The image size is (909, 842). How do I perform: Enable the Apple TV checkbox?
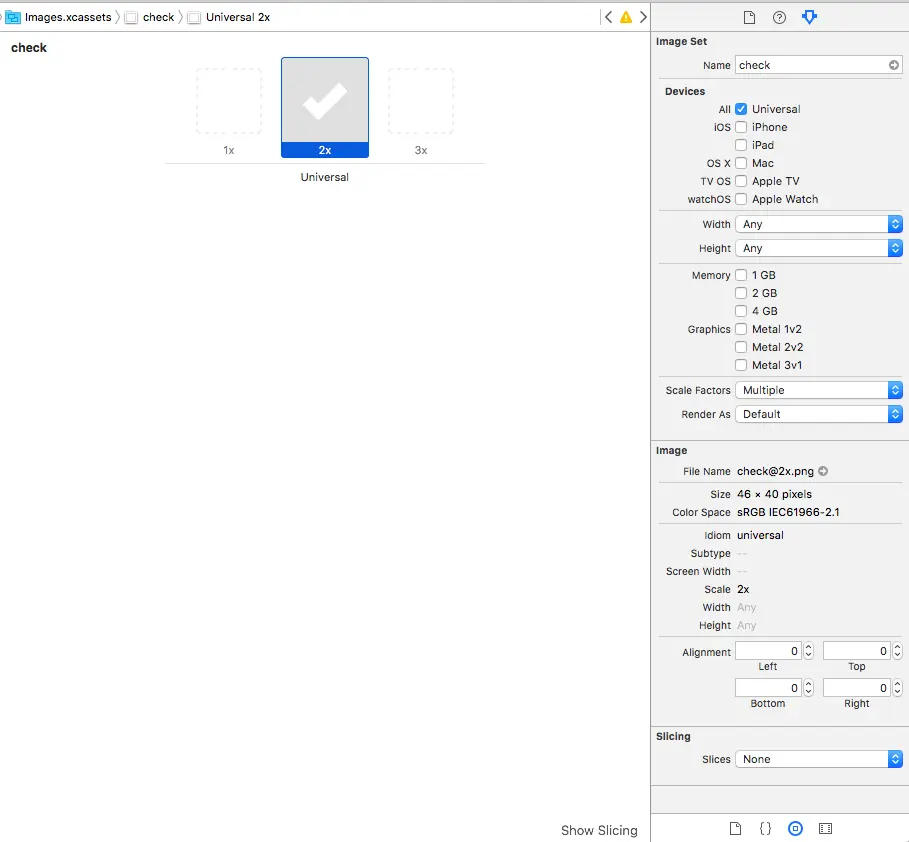(x=741, y=181)
